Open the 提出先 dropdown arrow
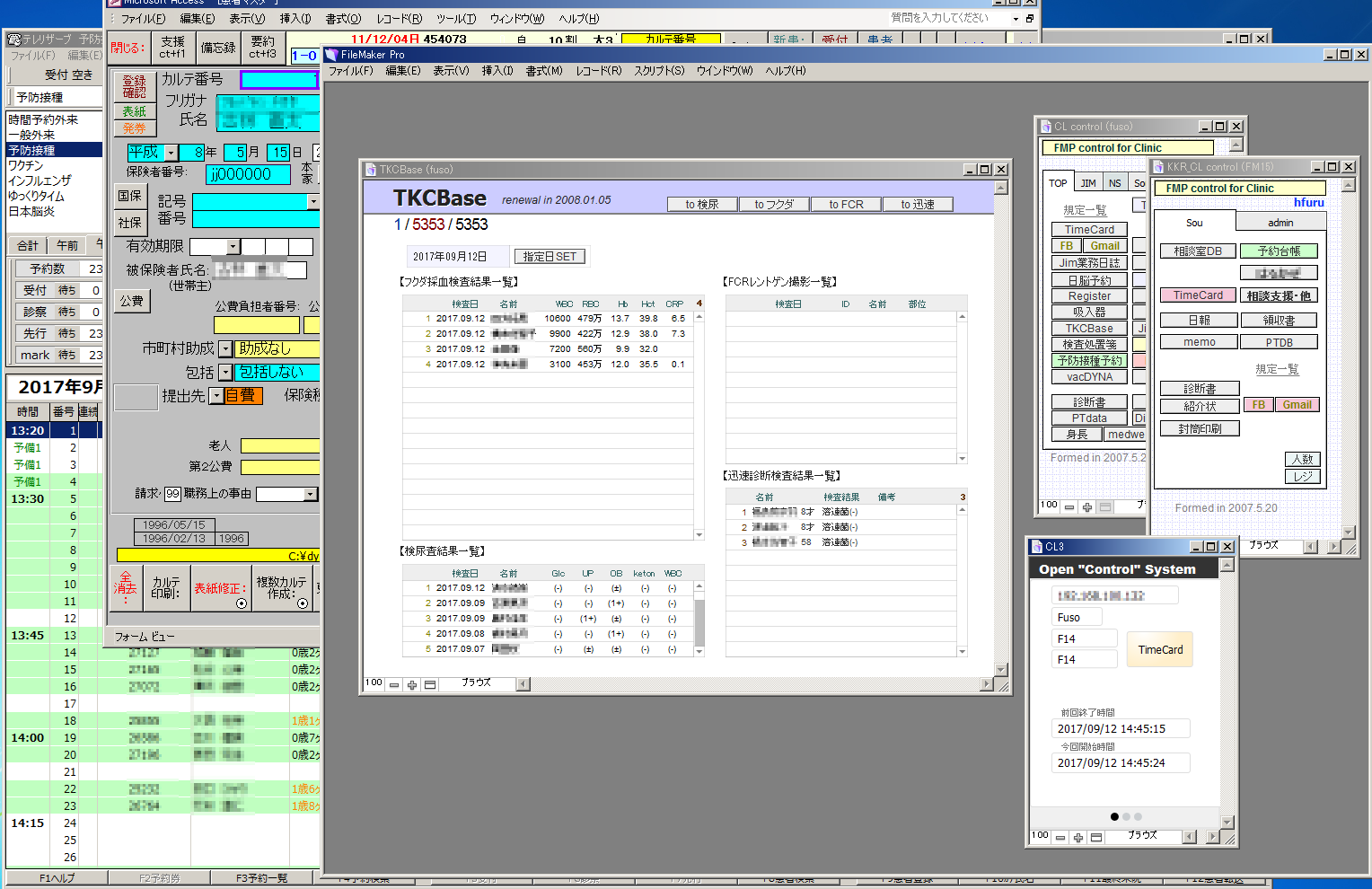 (x=216, y=396)
